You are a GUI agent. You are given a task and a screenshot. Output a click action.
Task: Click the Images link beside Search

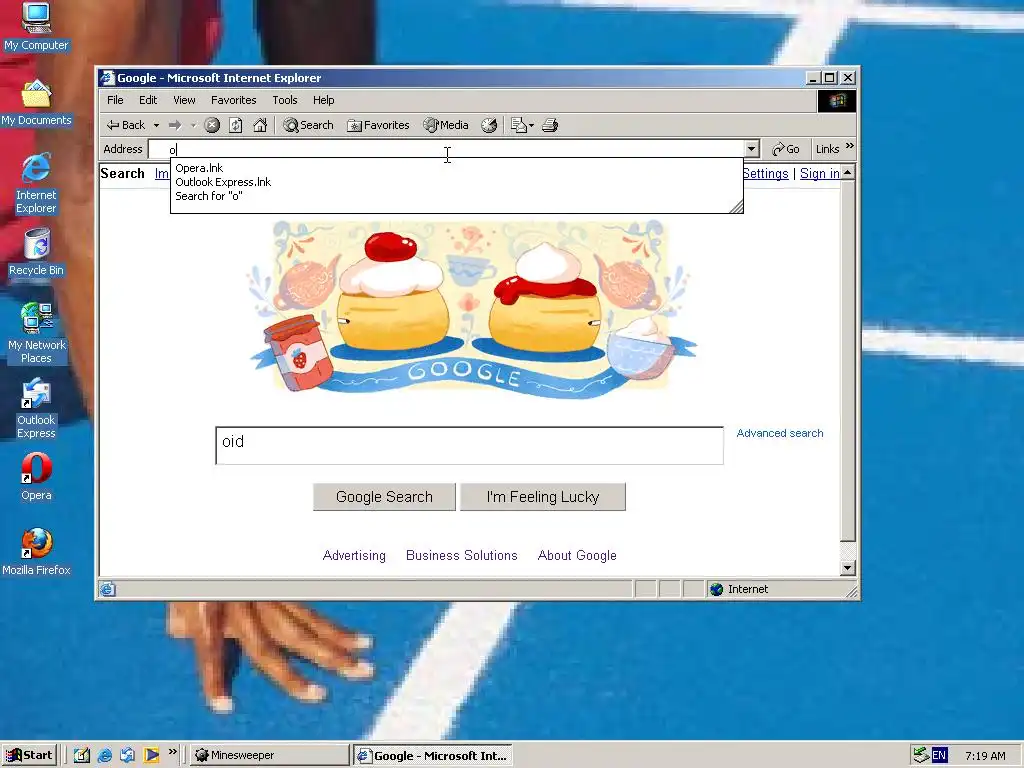coord(162,173)
